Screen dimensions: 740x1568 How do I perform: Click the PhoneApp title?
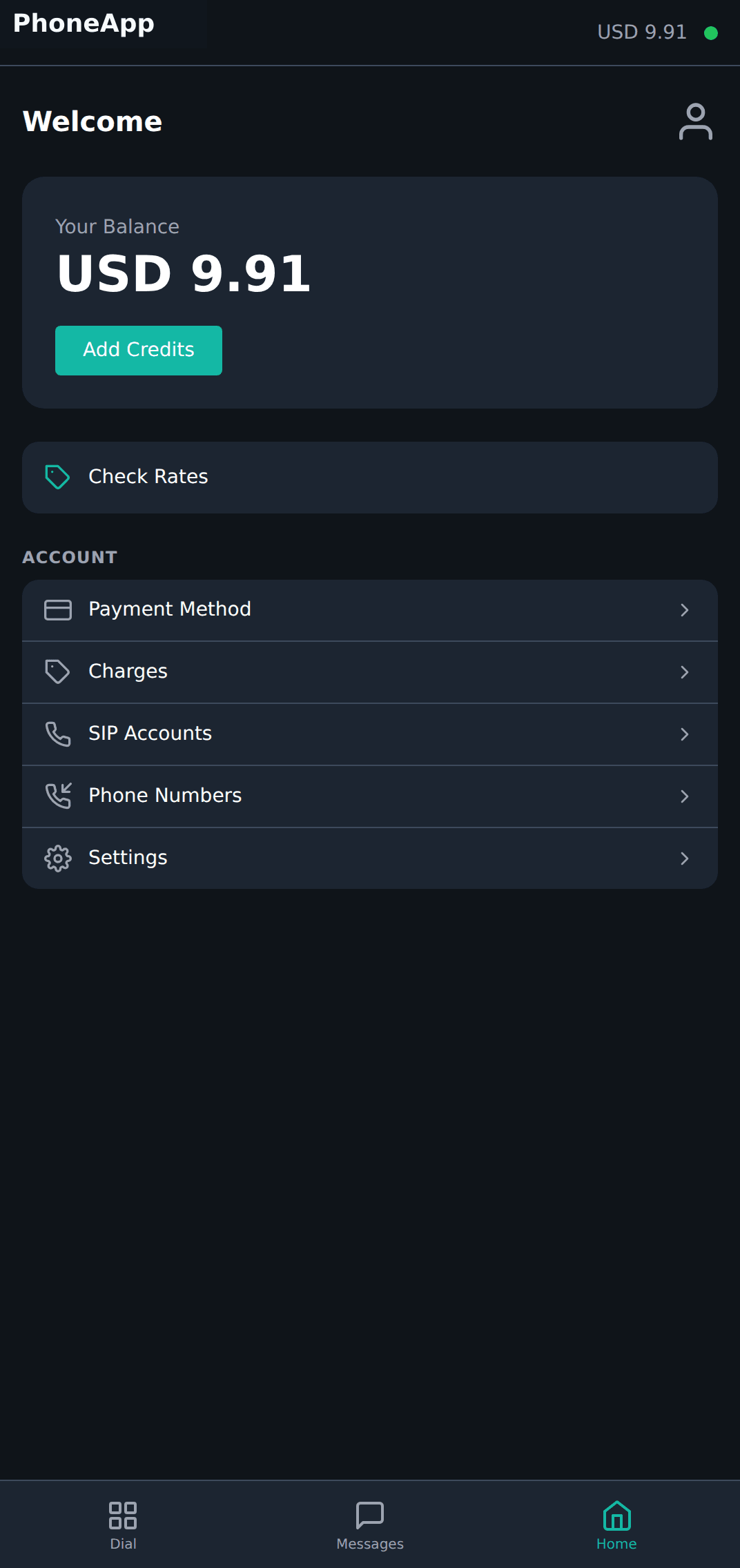tap(84, 24)
